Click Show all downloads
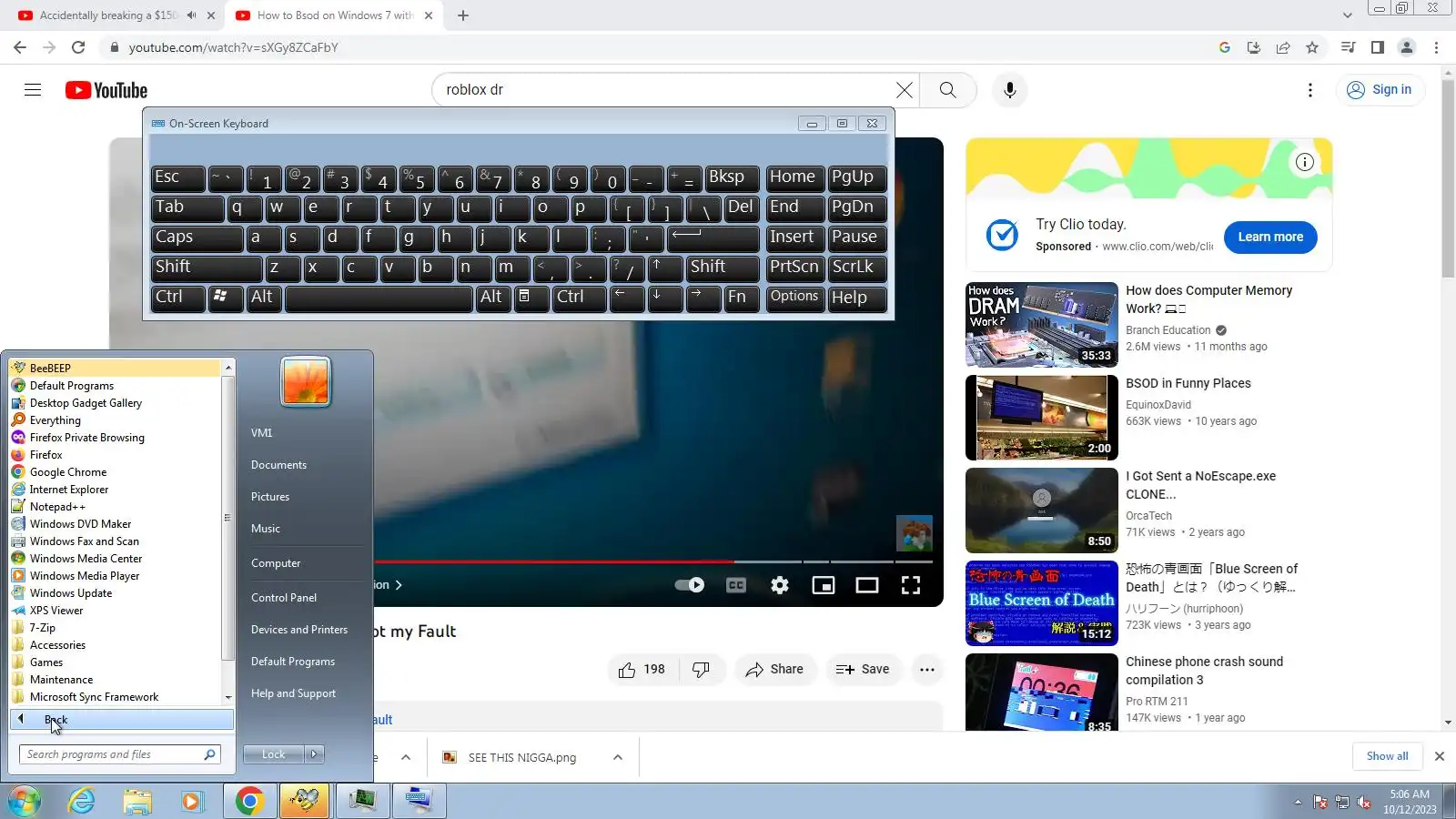 pos(1387,756)
